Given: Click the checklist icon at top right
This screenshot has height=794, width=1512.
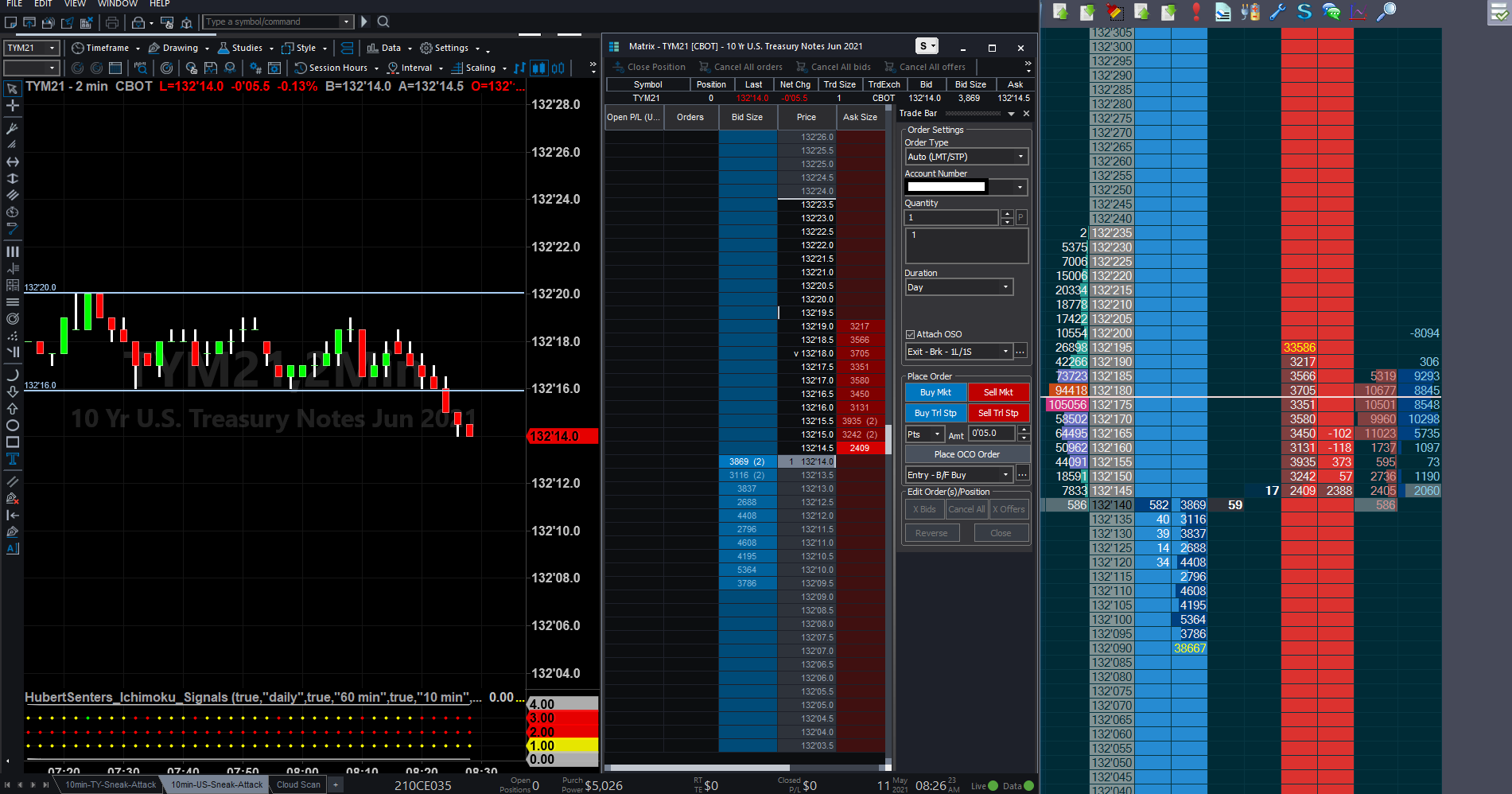Looking at the screenshot, I should pos(1499,11).
